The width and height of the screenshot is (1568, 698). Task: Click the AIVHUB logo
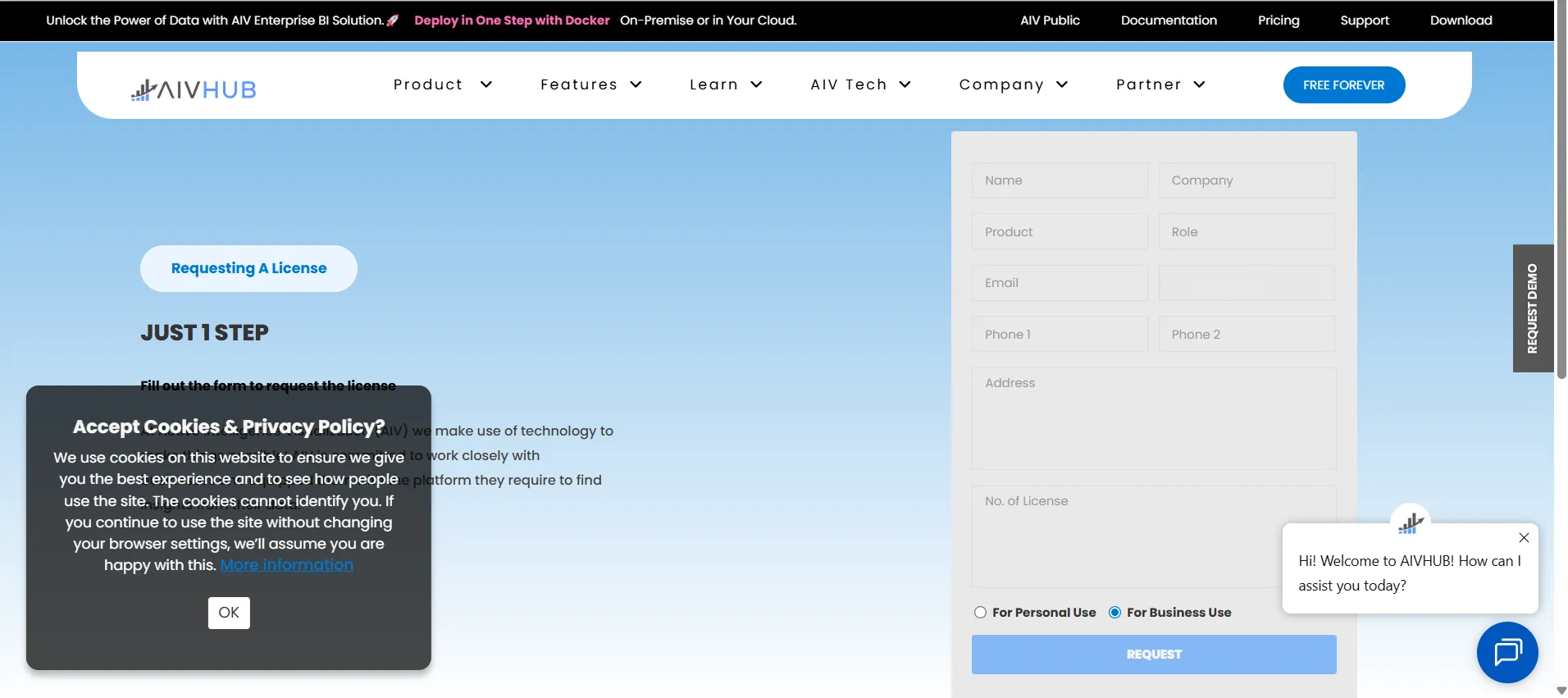[194, 89]
